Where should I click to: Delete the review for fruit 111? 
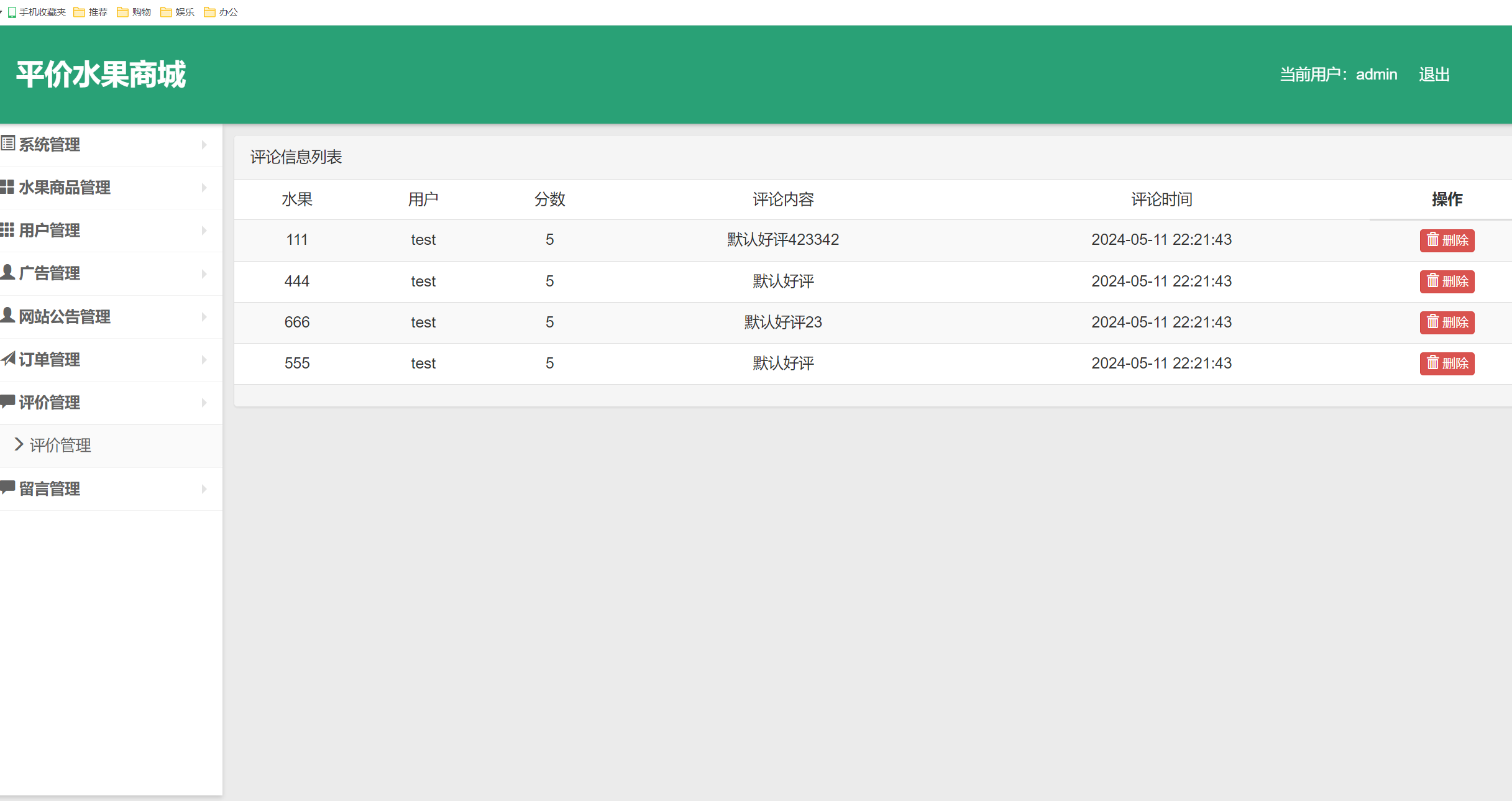click(1447, 240)
